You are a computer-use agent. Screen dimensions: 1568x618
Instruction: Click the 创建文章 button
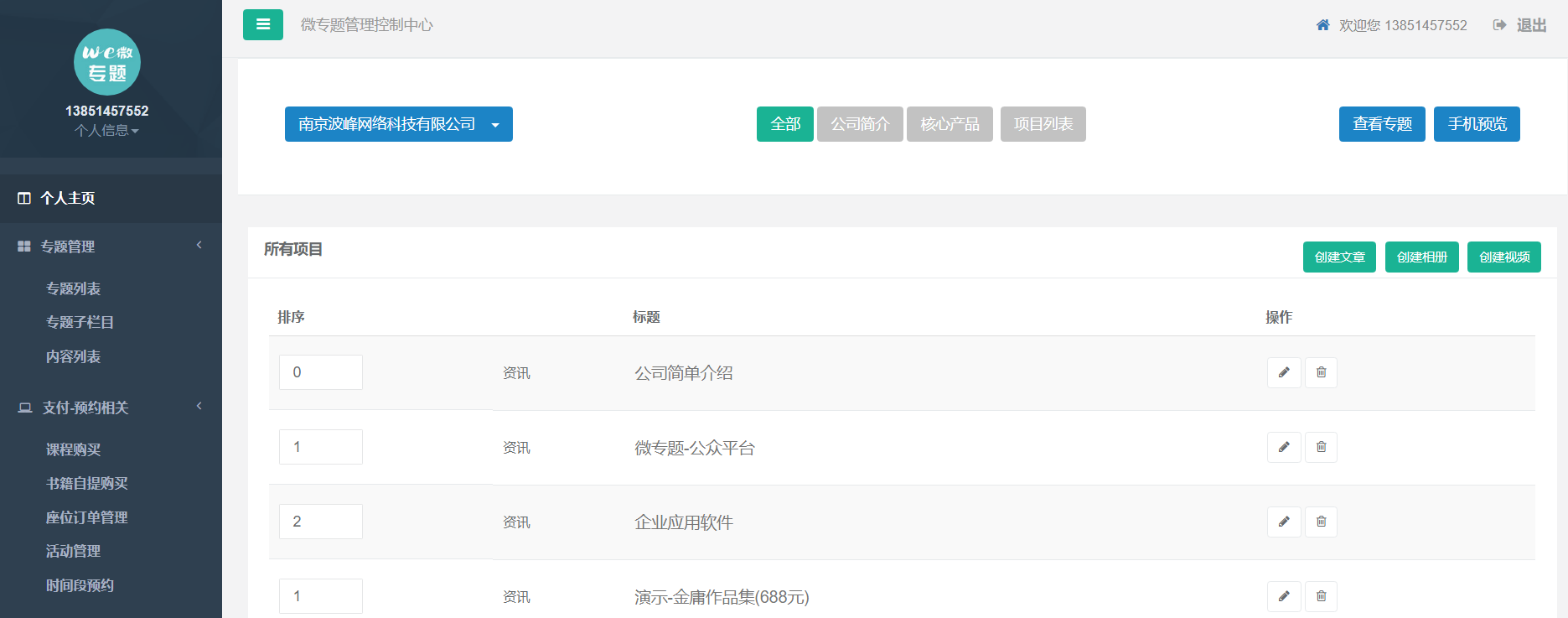click(1338, 257)
